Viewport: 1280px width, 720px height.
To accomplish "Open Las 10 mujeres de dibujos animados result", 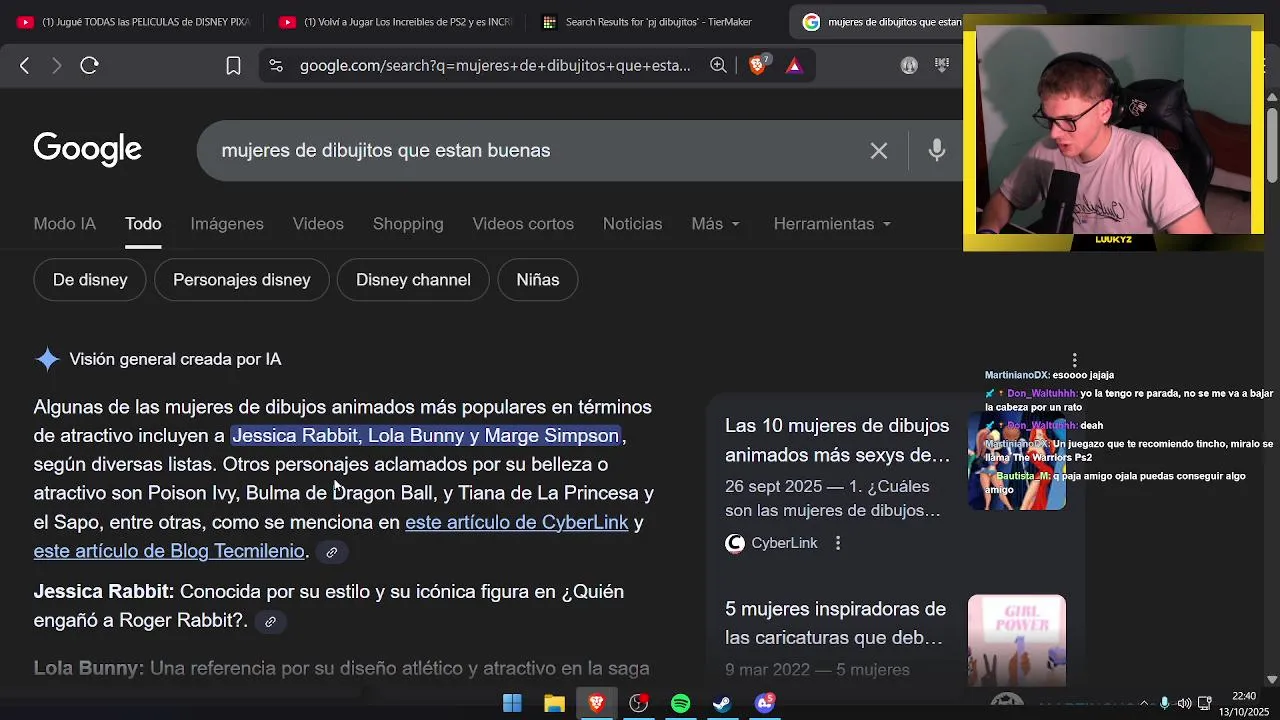I will 837,441.
